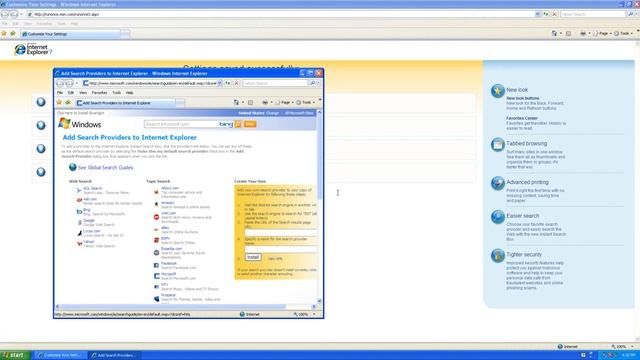Click the Lycos.com provider icon
This screenshot has width=640, height=360.
79,233
